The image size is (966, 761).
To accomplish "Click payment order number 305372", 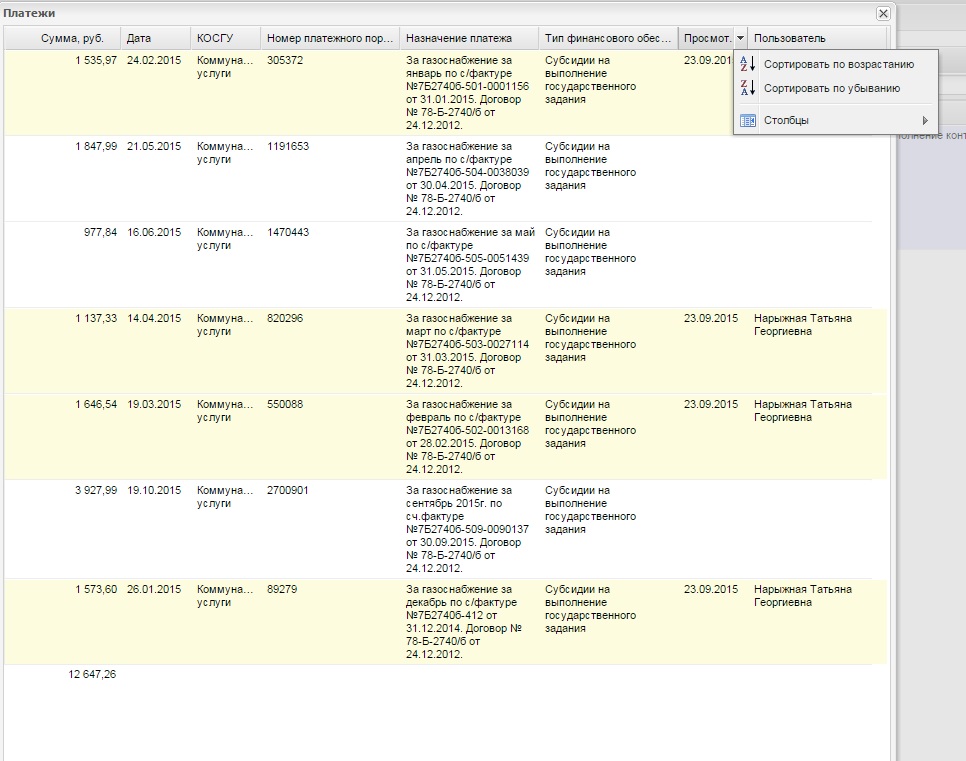I will pyautogui.click(x=285, y=60).
